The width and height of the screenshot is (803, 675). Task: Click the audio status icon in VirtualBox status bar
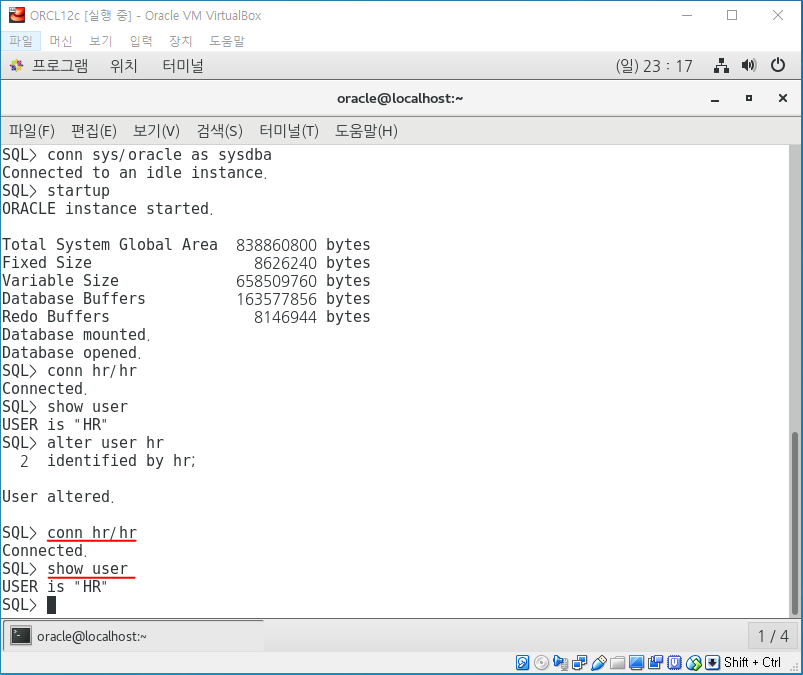pos(560,662)
